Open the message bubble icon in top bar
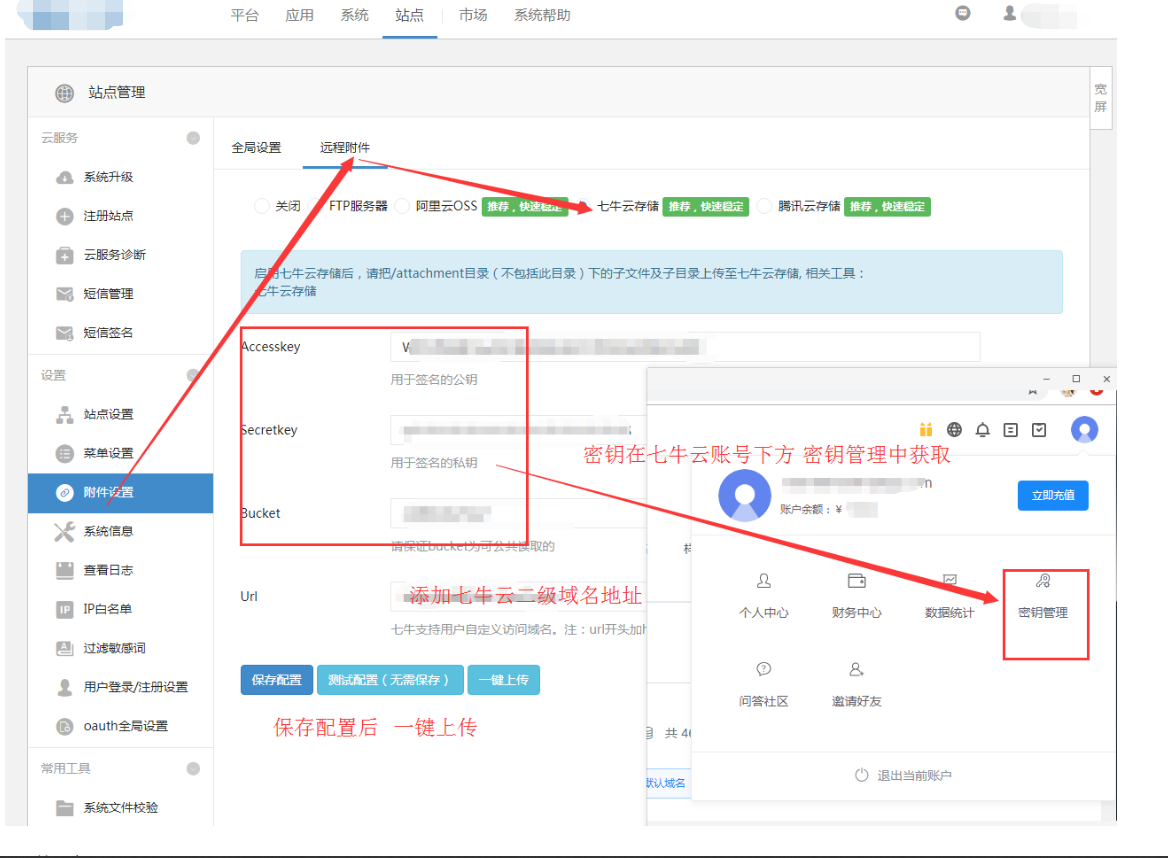This screenshot has width=1168, height=858. tap(962, 13)
